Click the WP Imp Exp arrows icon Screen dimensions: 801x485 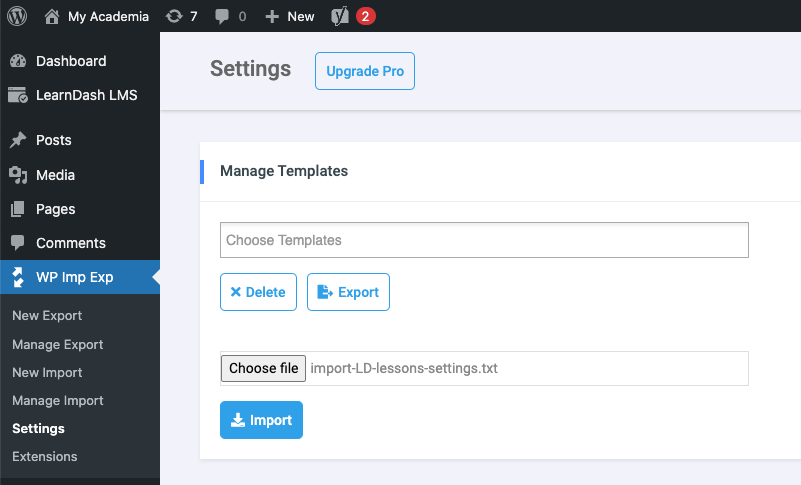[x=18, y=277]
